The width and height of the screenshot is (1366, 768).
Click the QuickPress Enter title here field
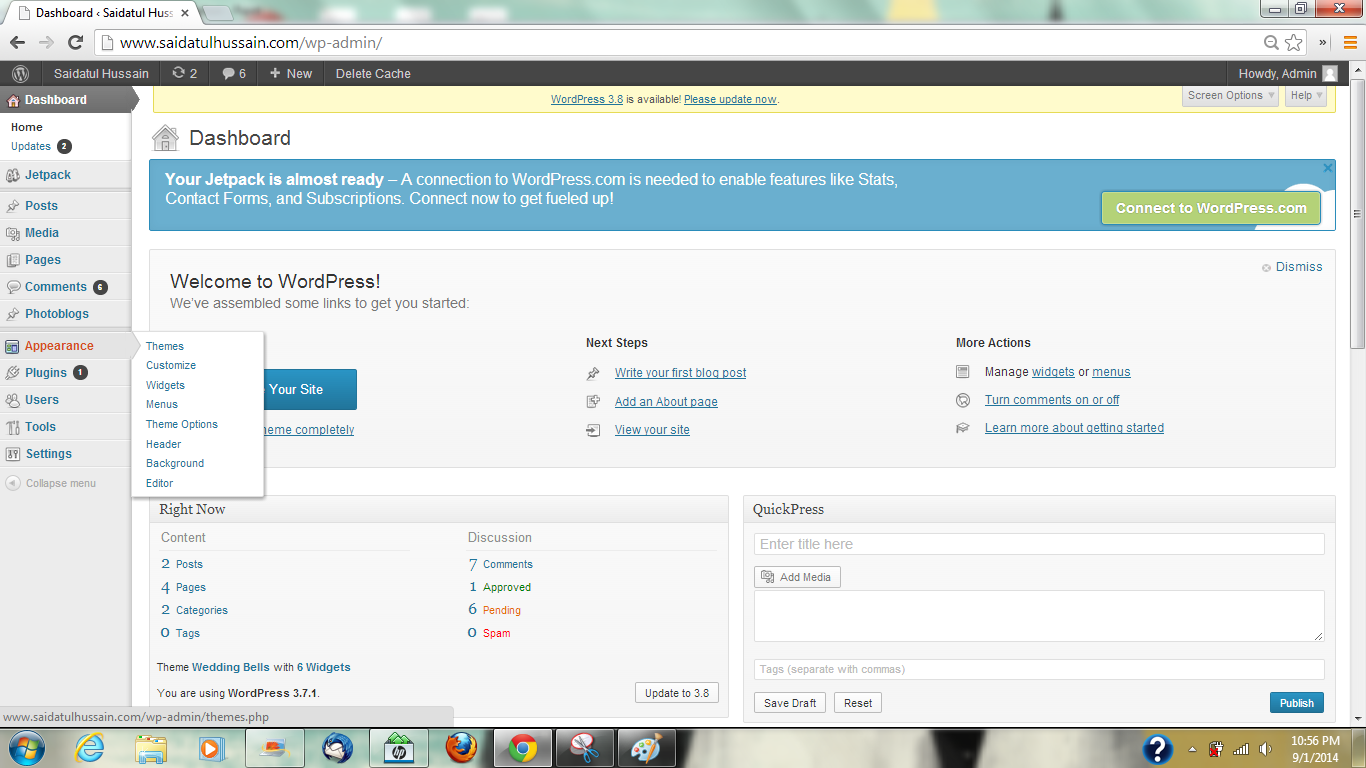pyautogui.click(x=1039, y=544)
